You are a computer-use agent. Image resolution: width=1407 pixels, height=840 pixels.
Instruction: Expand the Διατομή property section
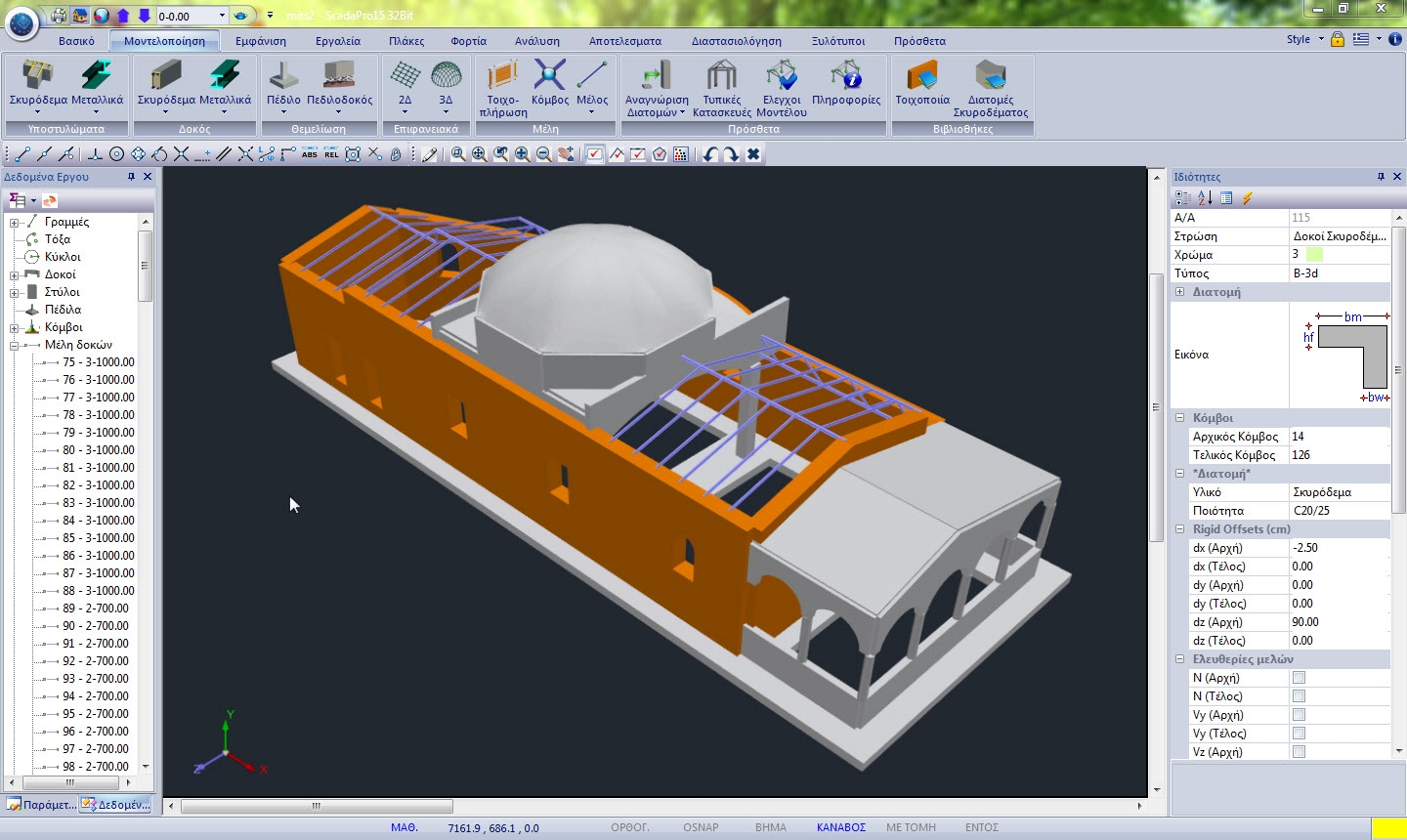click(x=1180, y=292)
